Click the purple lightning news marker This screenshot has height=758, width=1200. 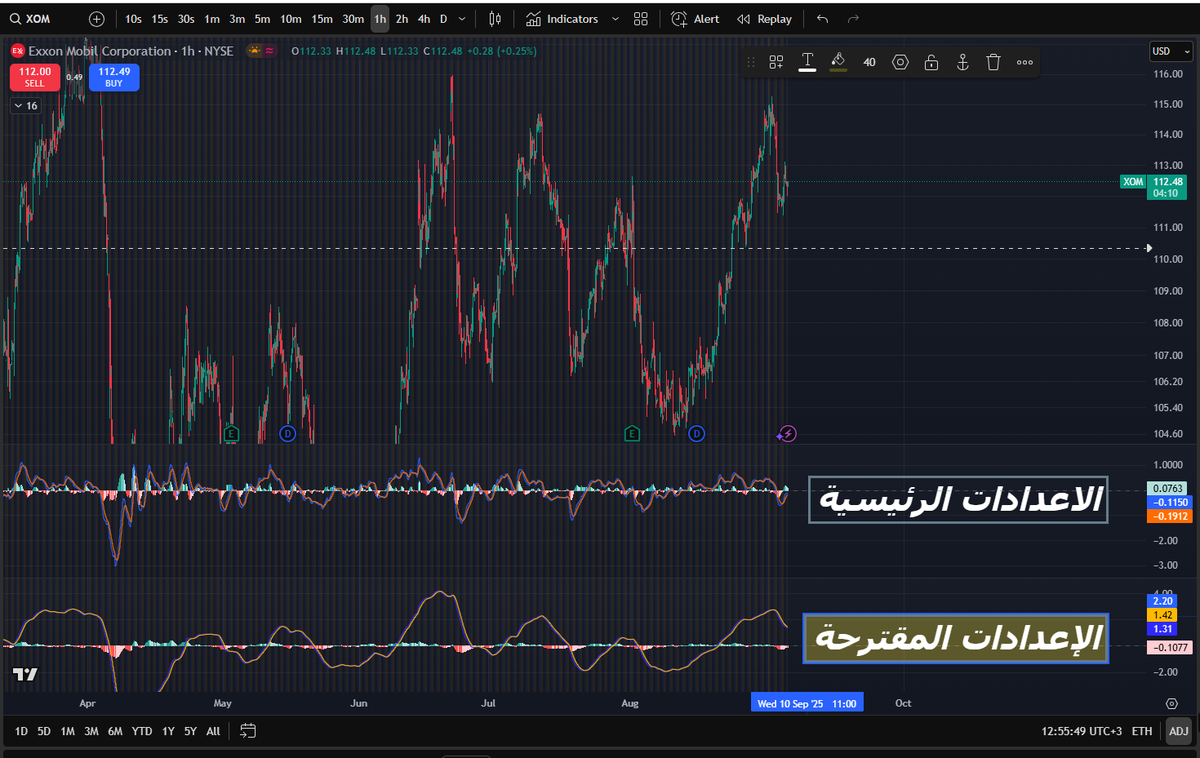point(787,433)
